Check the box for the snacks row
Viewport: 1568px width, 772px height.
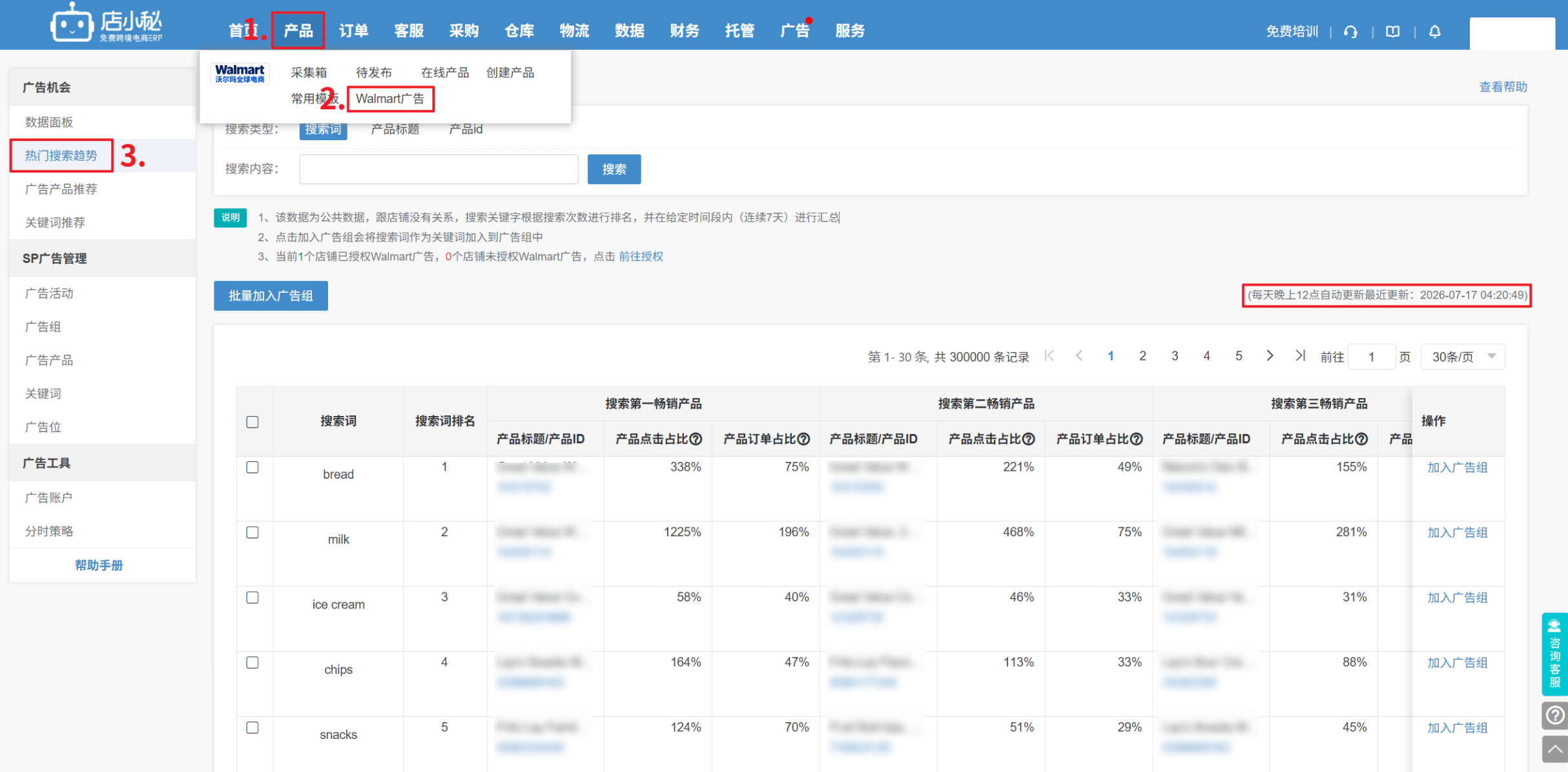tap(253, 728)
